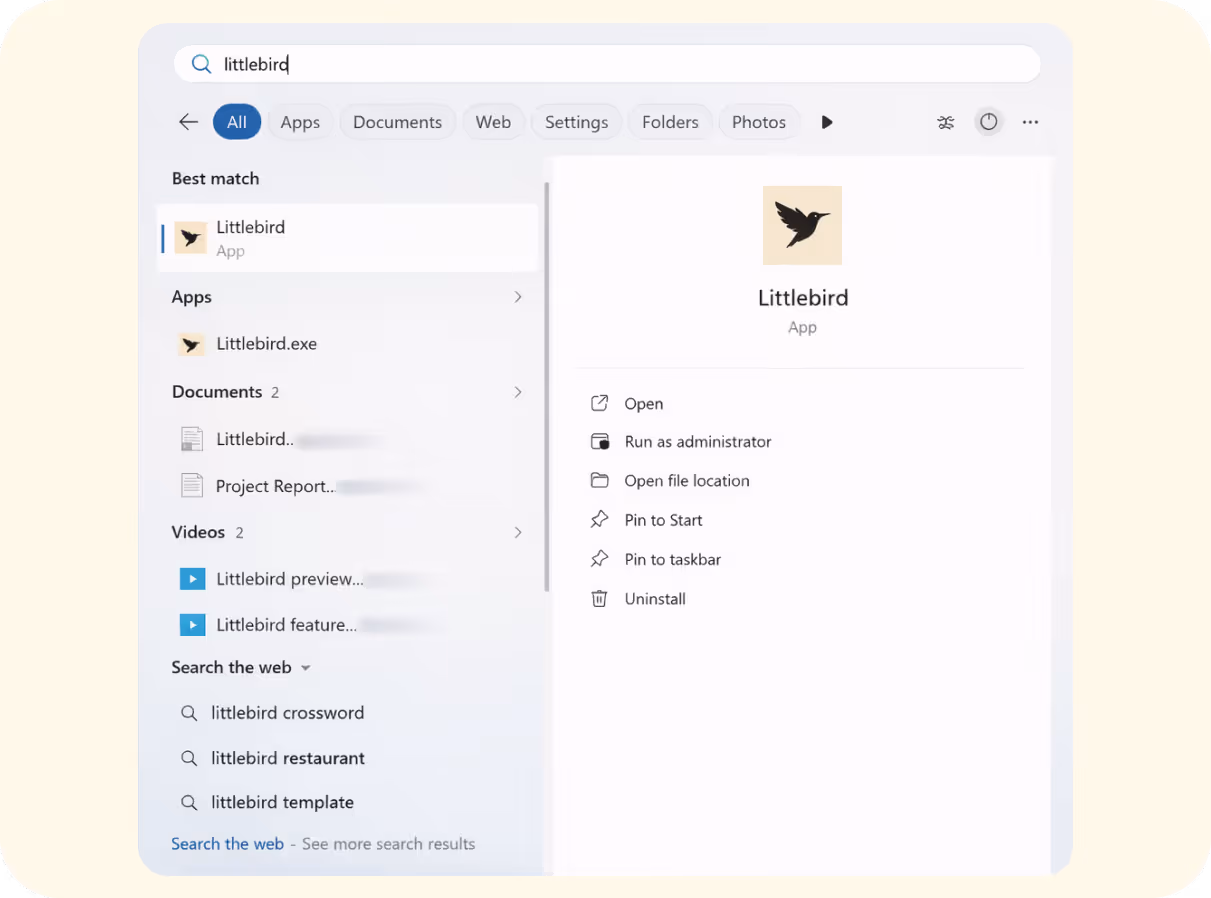Uninstall the Littlebird app
The image size is (1211, 898).
tap(654, 598)
